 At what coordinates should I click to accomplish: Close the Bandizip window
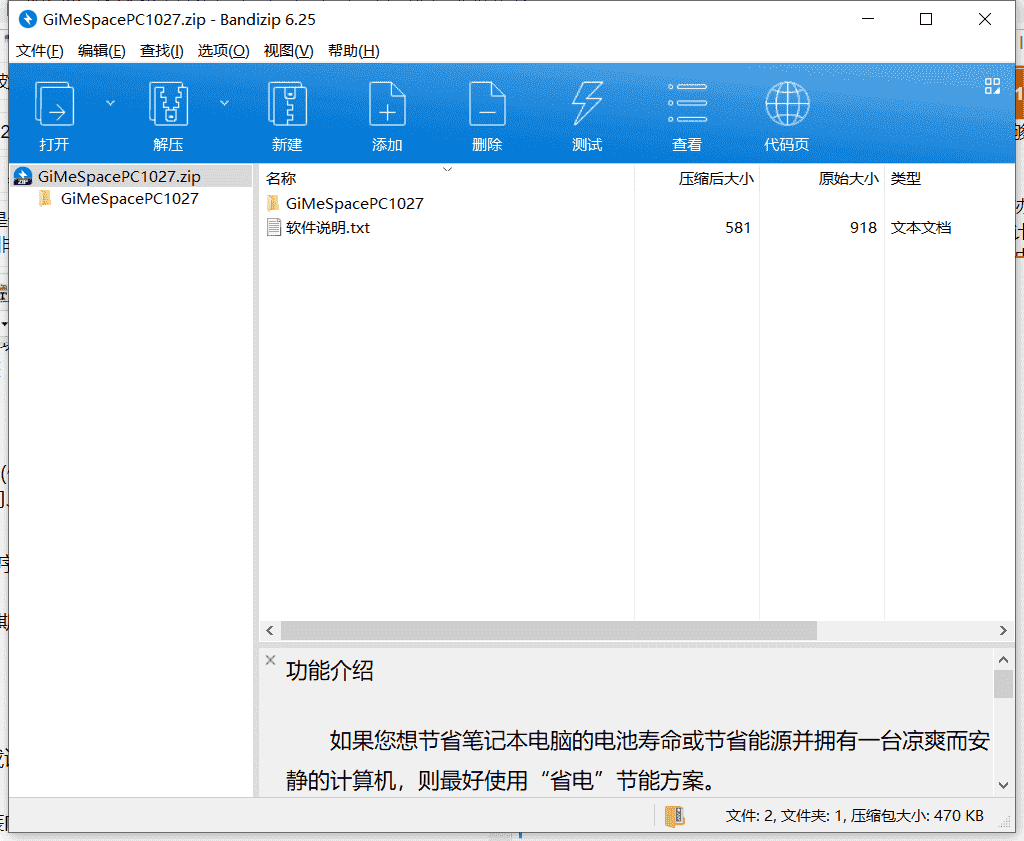pos(985,19)
